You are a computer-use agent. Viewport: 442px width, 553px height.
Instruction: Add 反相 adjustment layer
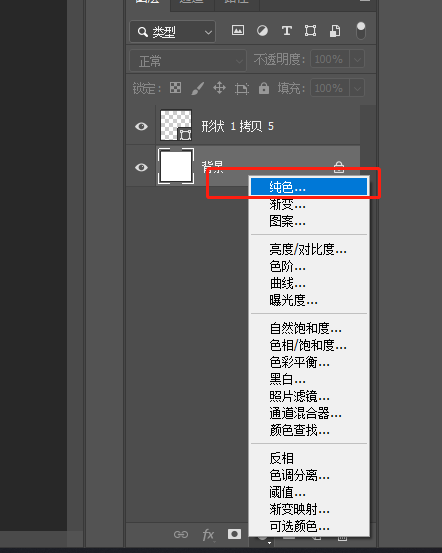click(309, 458)
